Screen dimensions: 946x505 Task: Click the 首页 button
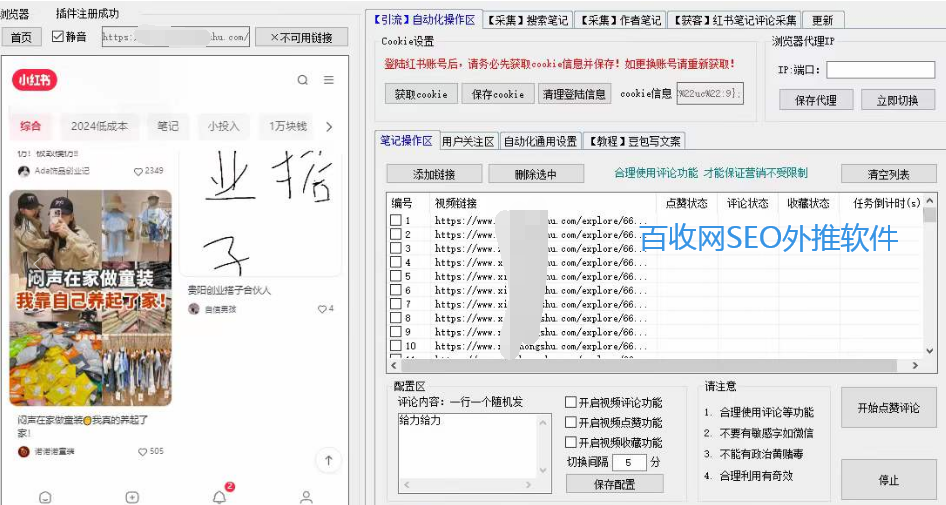click(21, 37)
